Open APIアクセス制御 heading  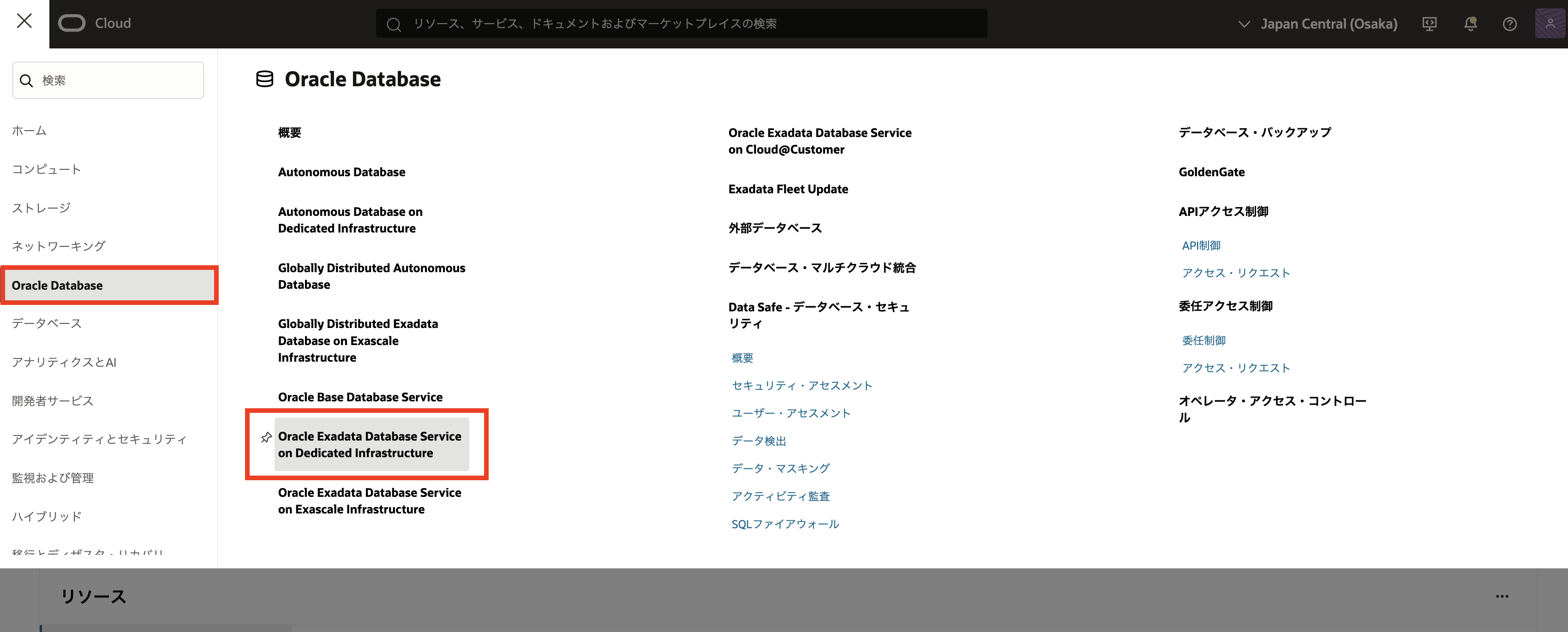click(x=1223, y=212)
